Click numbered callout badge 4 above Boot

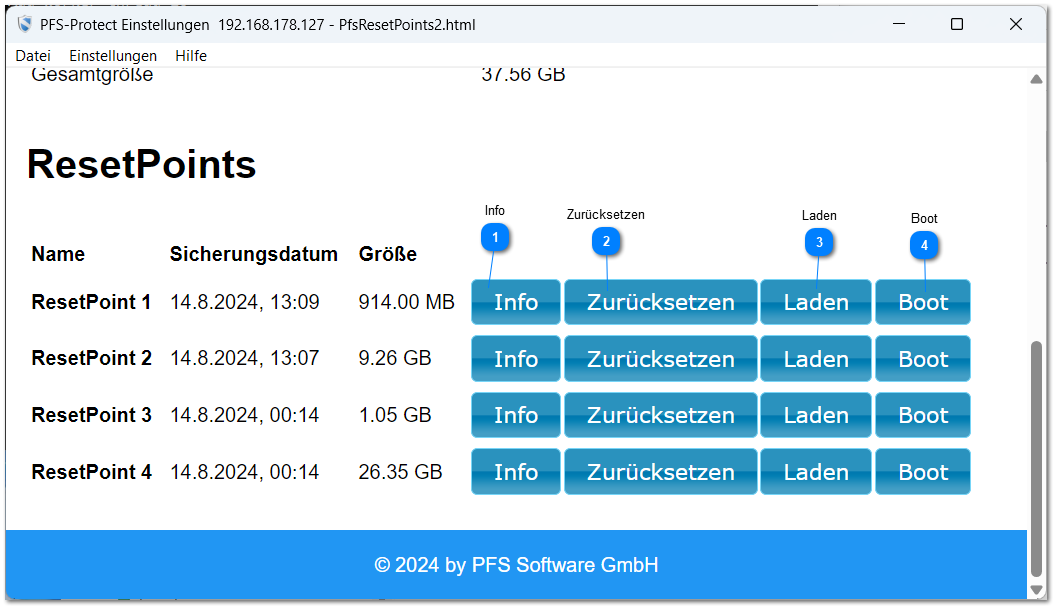pos(924,245)
